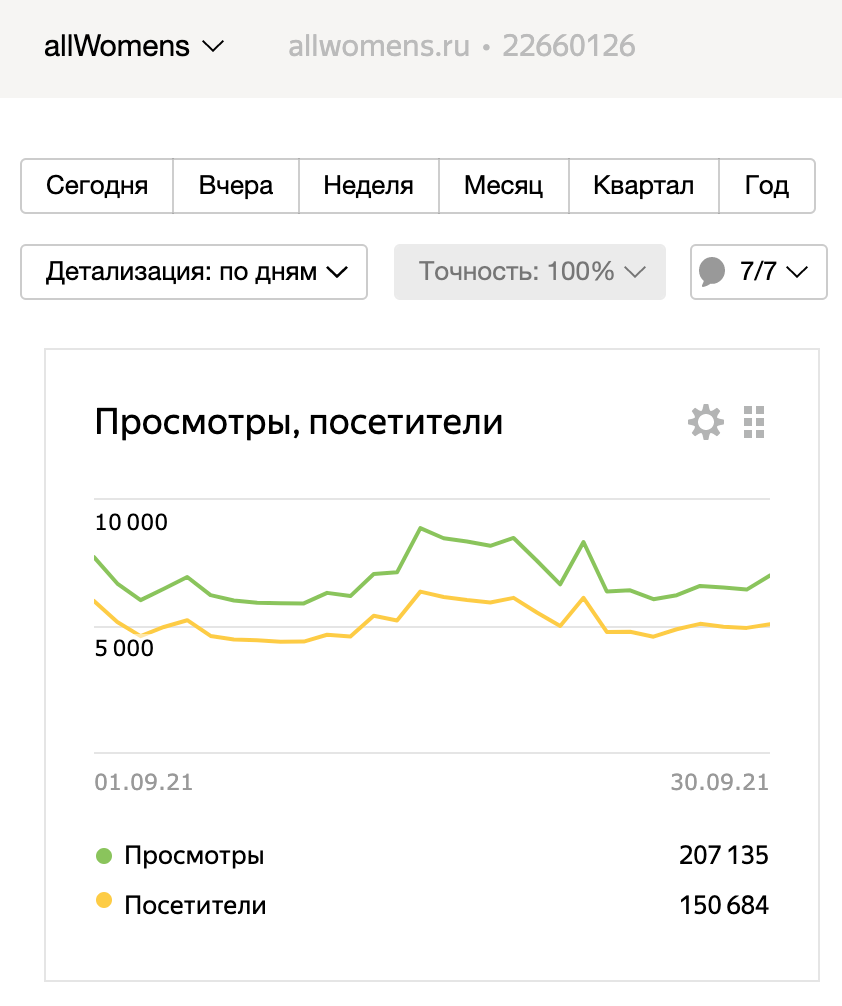Choose the Год period tab

point(767,186)
